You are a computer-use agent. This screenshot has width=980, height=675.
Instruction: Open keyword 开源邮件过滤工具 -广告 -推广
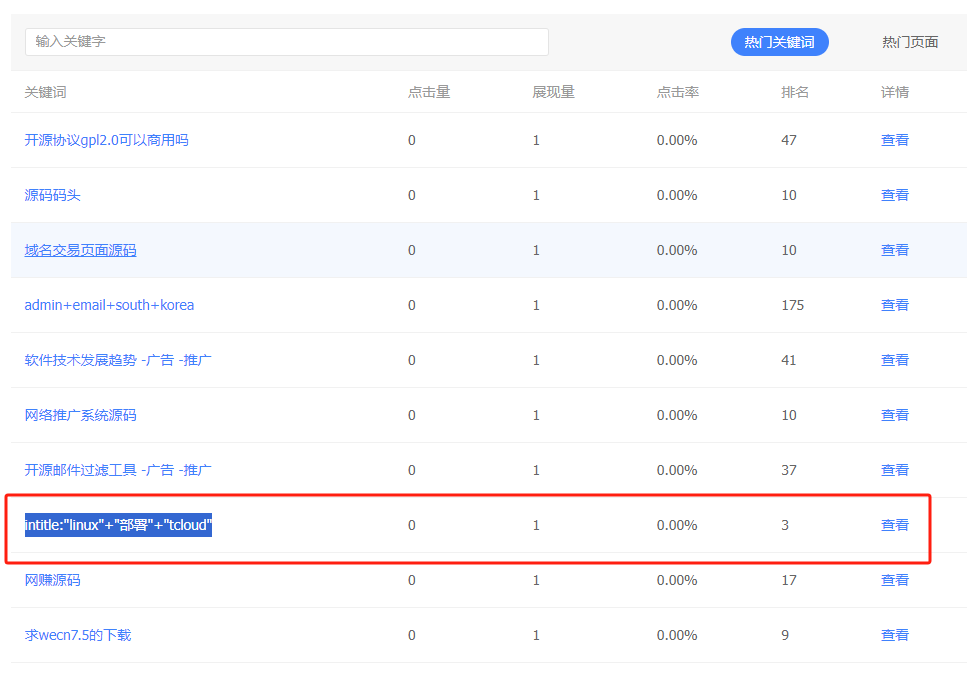click(118, 470)
